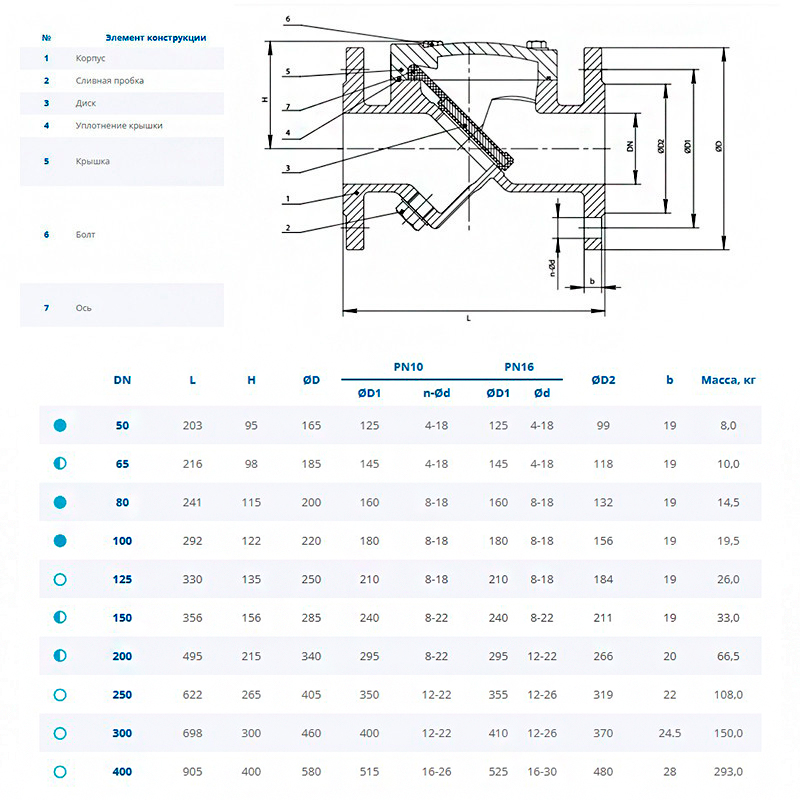Click the empty circle icon beside DN 250
Screen dimensions: 800x800
(x=60, y=695)
